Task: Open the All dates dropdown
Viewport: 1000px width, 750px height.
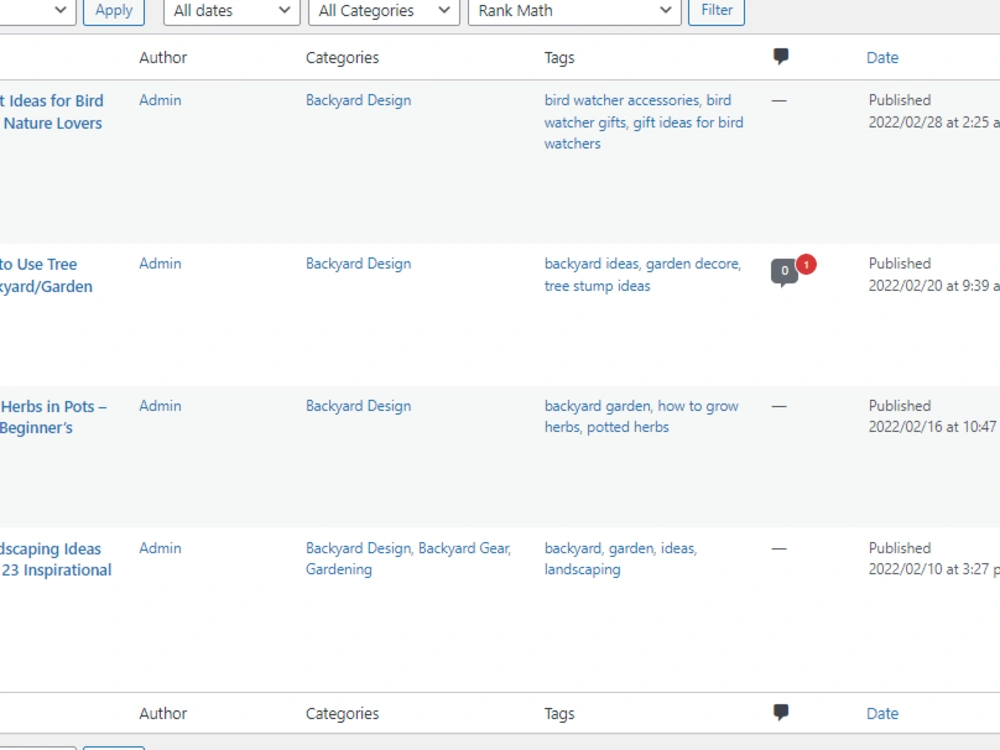Action: pyautogui.click(x=232, y=11)
